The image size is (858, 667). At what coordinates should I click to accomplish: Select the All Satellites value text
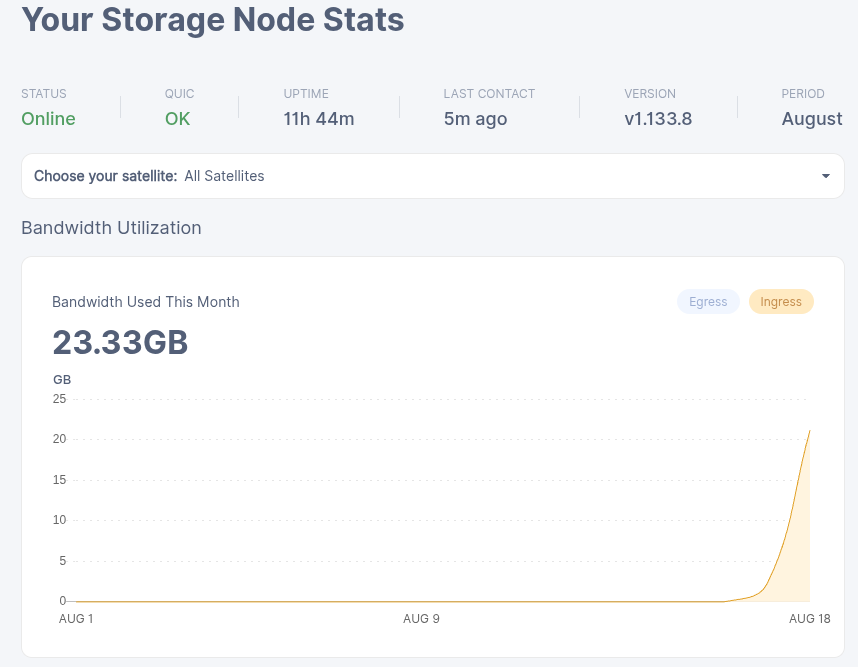coord(224,176)
